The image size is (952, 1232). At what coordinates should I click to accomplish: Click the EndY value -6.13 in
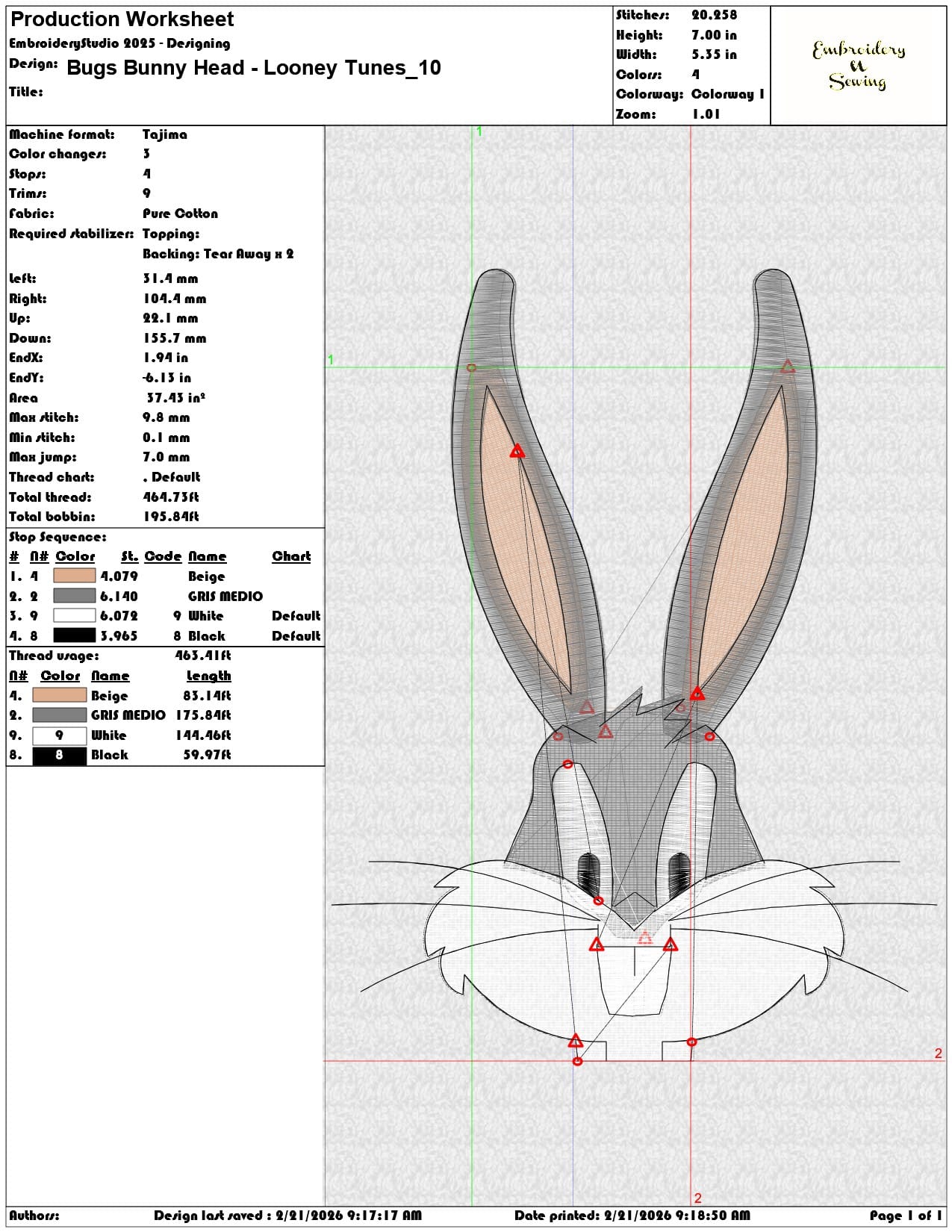click(167, 378)
